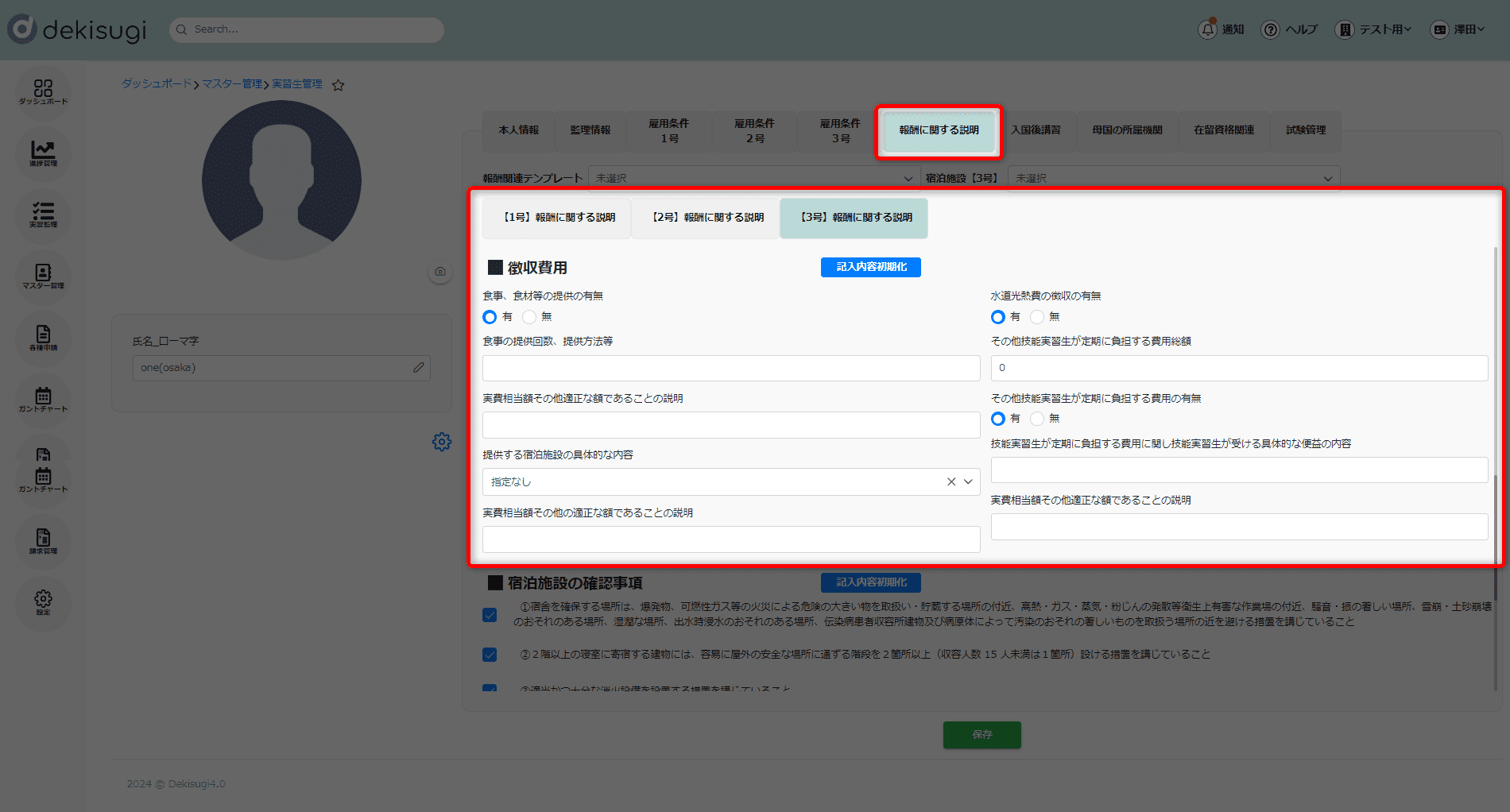This screenshot has height=812, width=1510.
Task: Click the camera icon on profile photo
Action: pyautogui.click(x=440, y=272)
